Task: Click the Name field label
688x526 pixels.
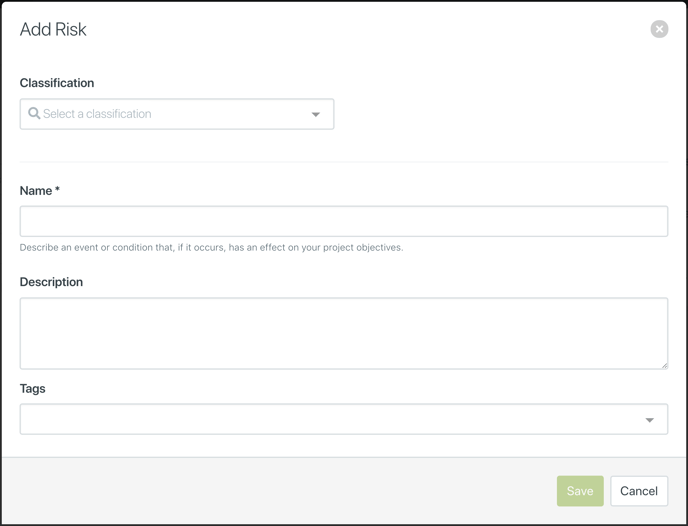Action: click(x=36, y=191)
